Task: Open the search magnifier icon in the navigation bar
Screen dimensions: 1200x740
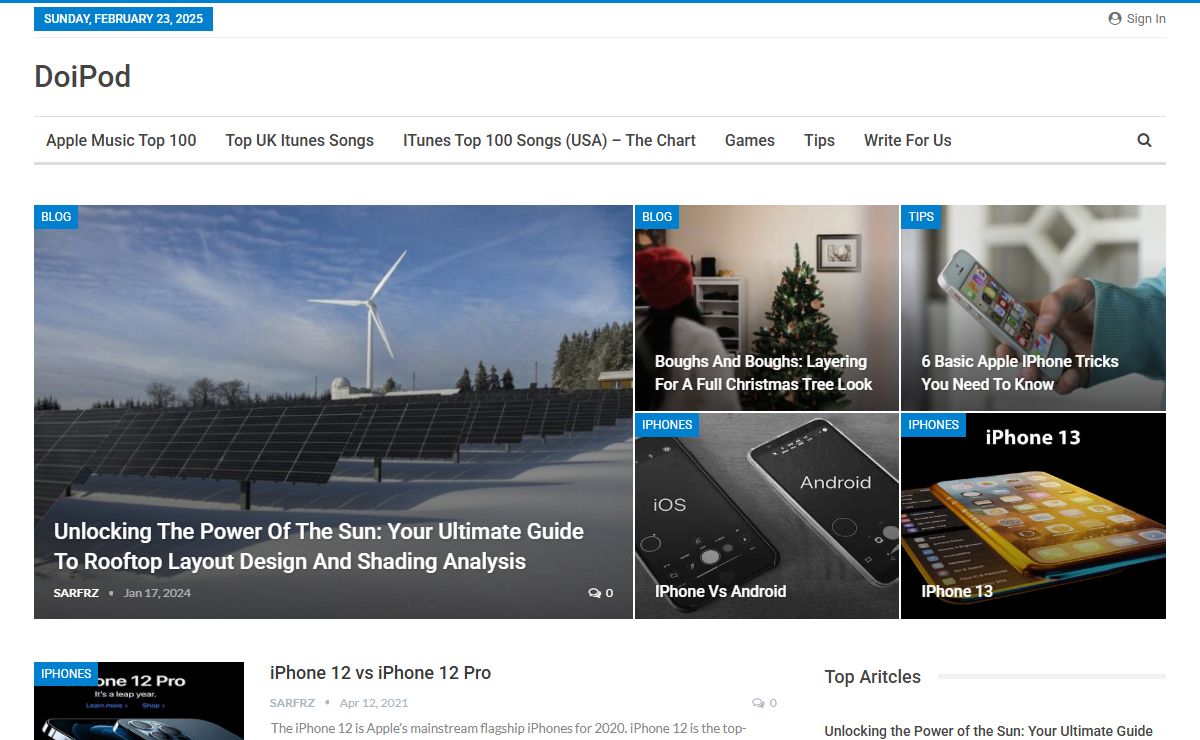Action: [1144, 140]
